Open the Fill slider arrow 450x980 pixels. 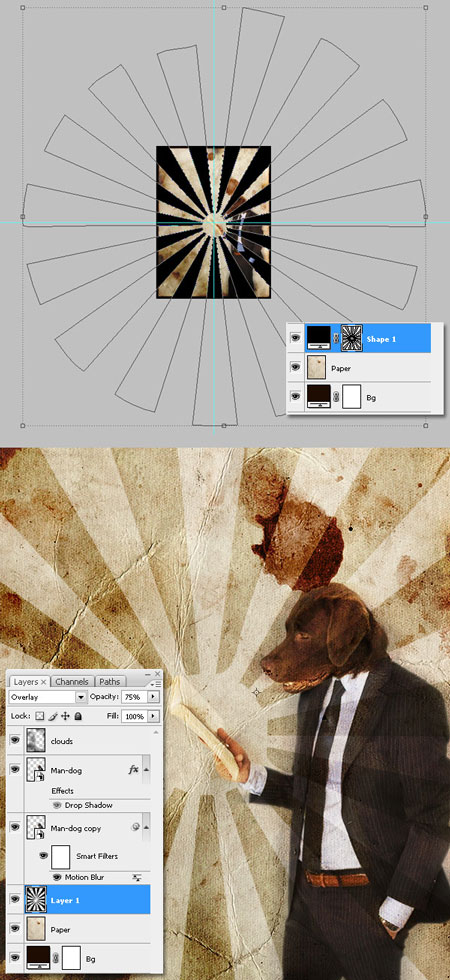tap(154, 716)
